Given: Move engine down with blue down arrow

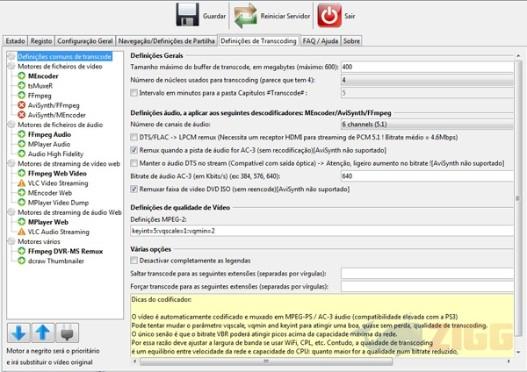Looking at the screenshot, I should 18,333.
